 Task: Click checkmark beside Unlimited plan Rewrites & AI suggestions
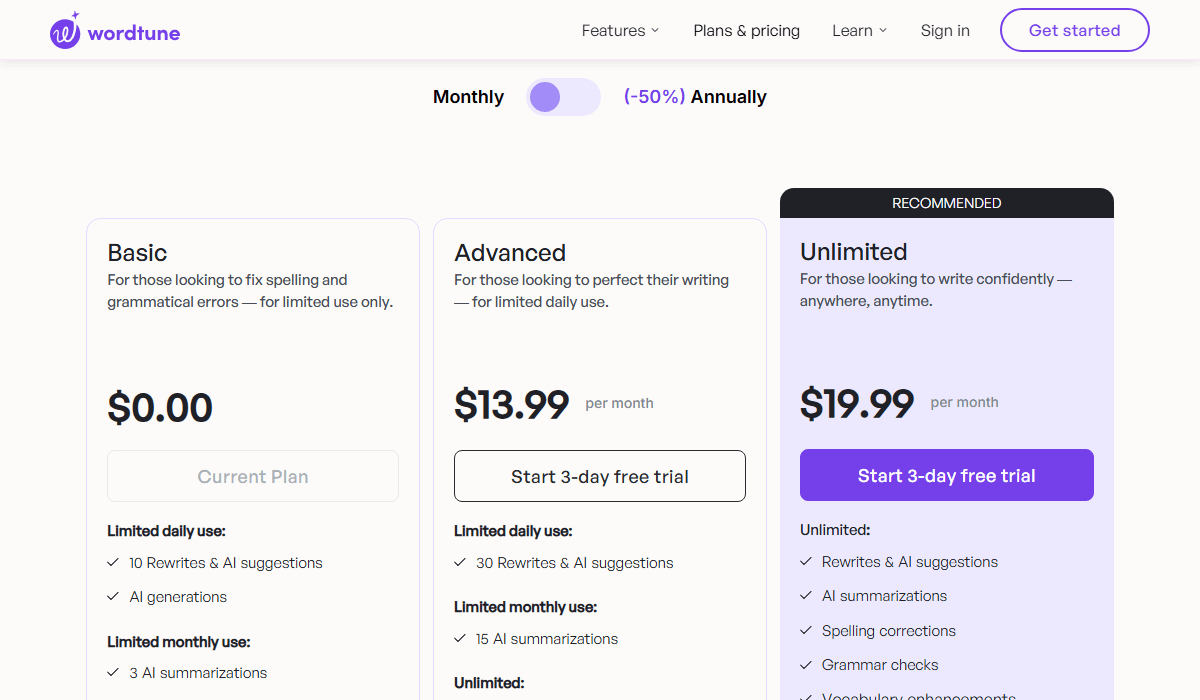pyautogui.click(x=806, y=562)
